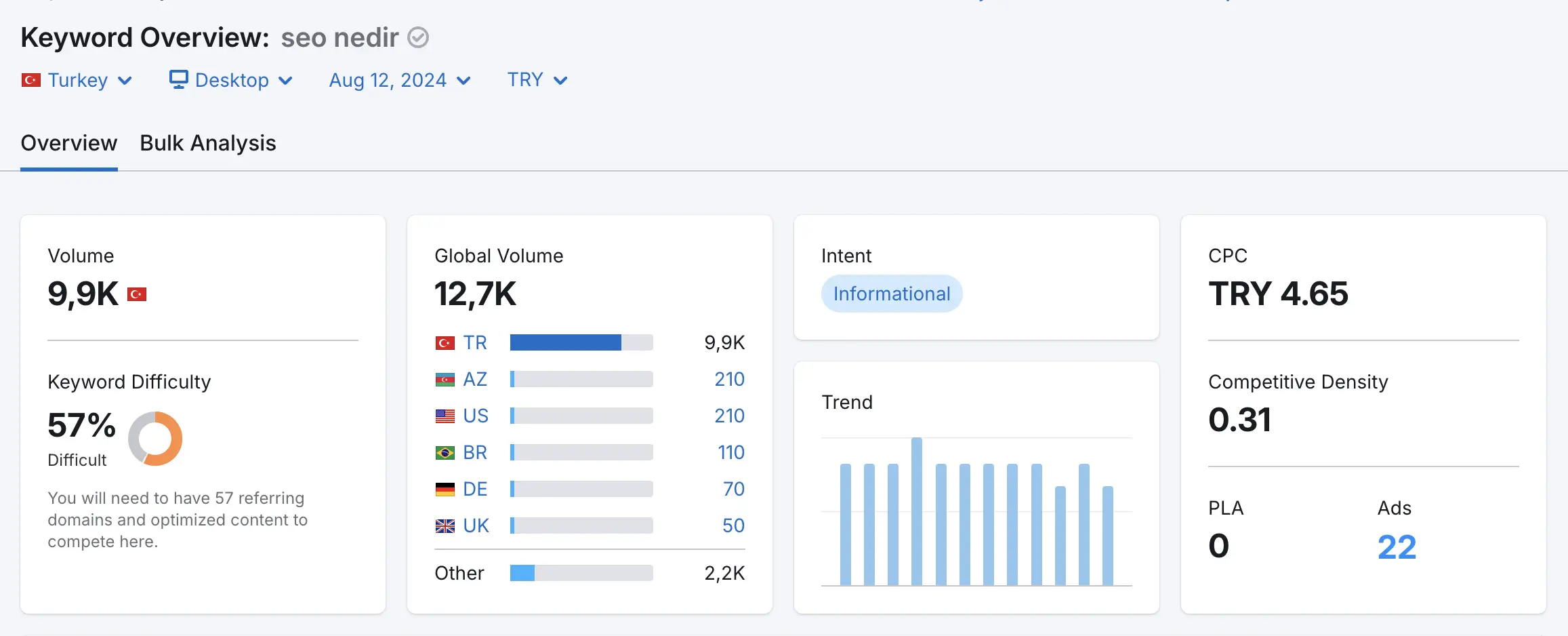Click the TR flag in the Global Volume list
This screenshot has height=636, width=1568.
445,343
